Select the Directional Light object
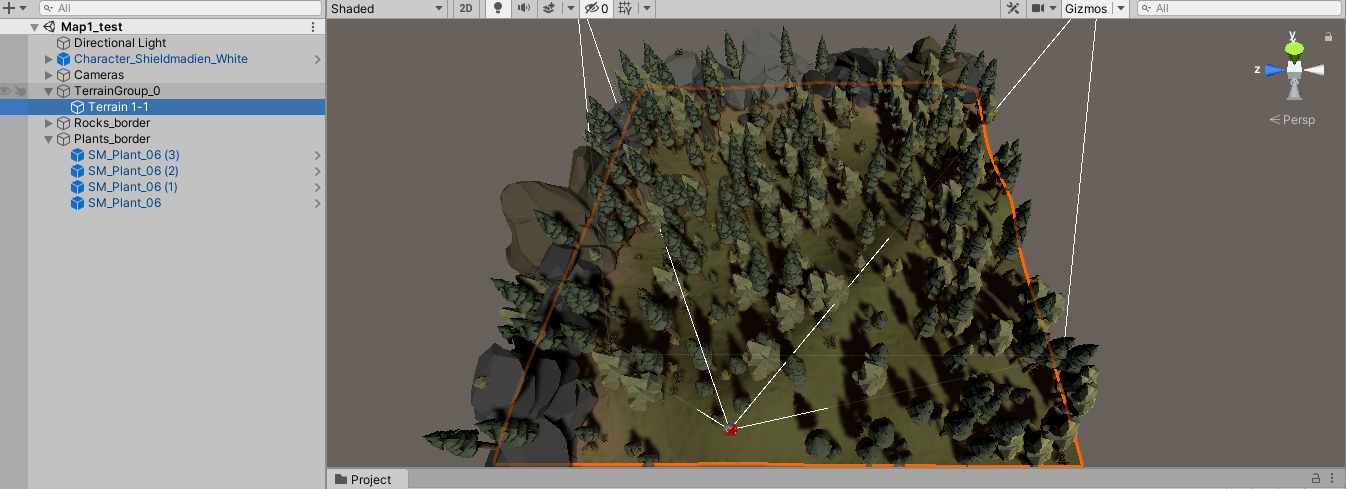Screen dimensions: 1346x489 point(120,43)
